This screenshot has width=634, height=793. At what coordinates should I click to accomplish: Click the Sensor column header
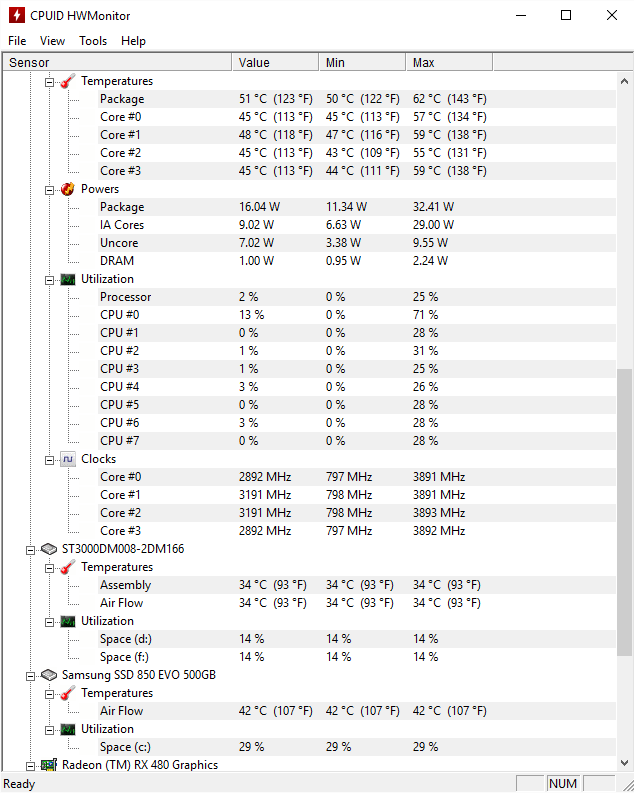117,62
